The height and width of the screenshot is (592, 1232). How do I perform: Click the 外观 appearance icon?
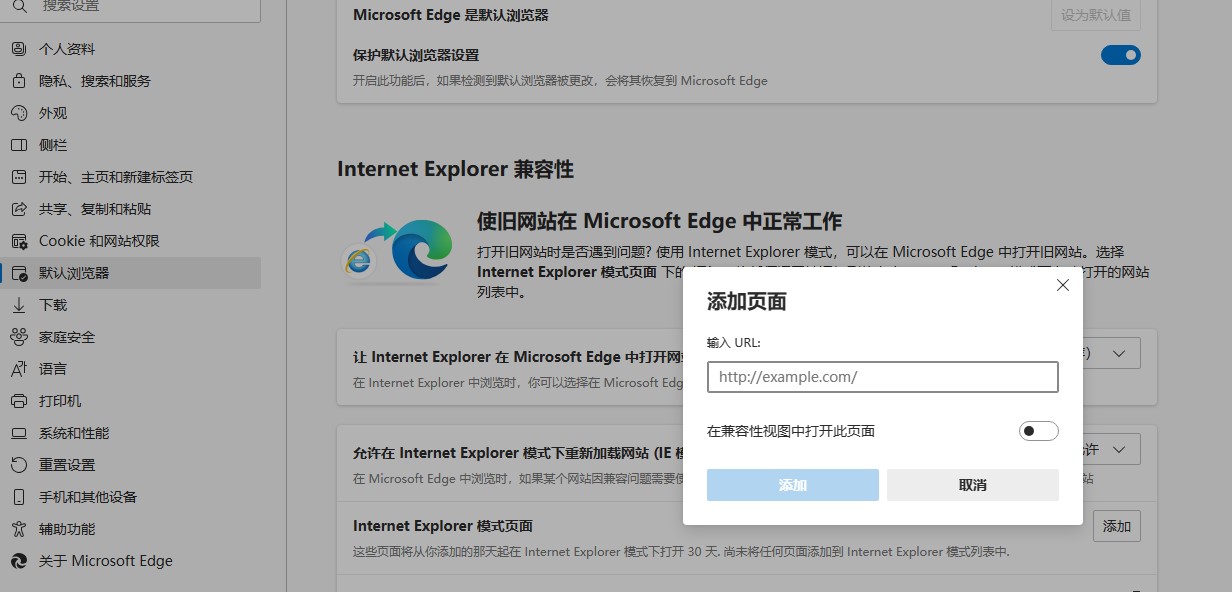pyautogui.click(x=18, y=113)
